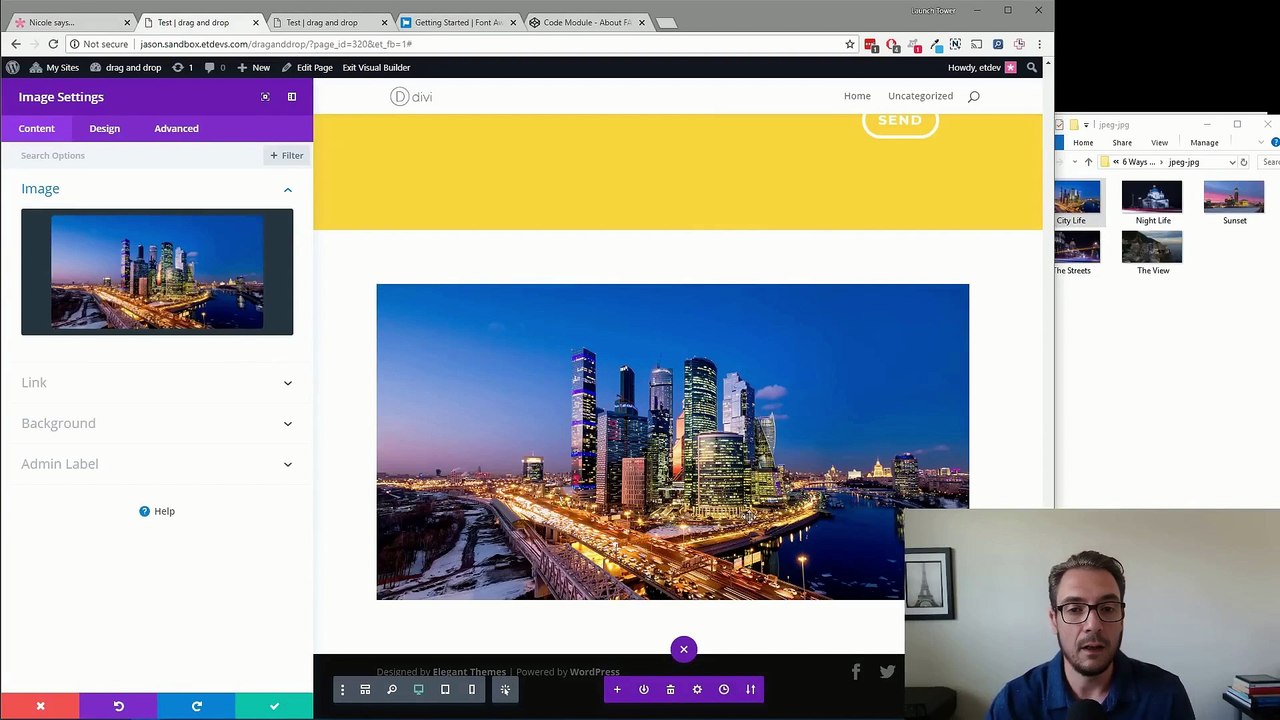Switch to wireframe view in builder toolbar
Viewport: 1280px width, 720px height.
[365, 689]
